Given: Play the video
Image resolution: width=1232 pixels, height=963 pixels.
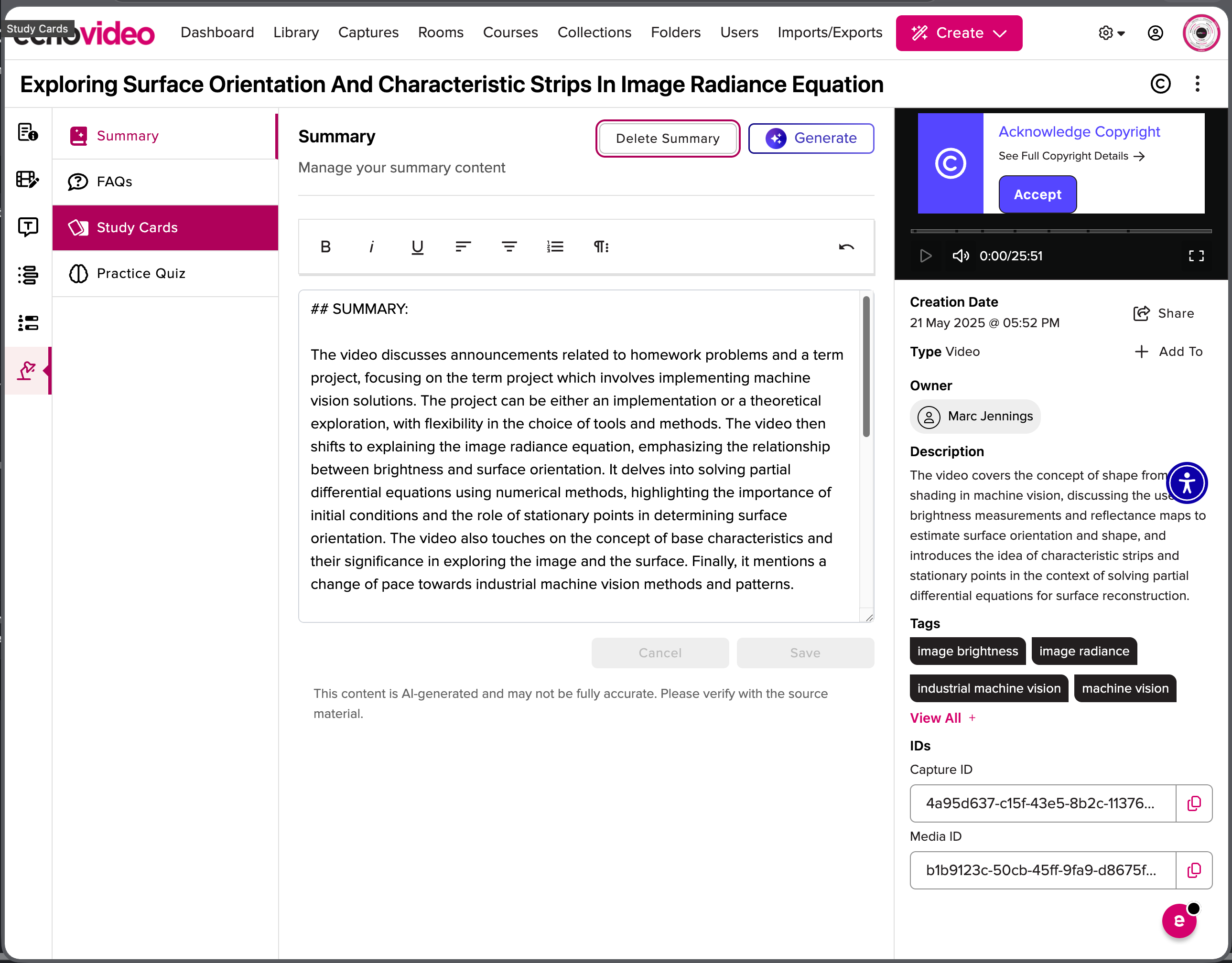Looking at the screenshot, I should [x=925, y=256].
